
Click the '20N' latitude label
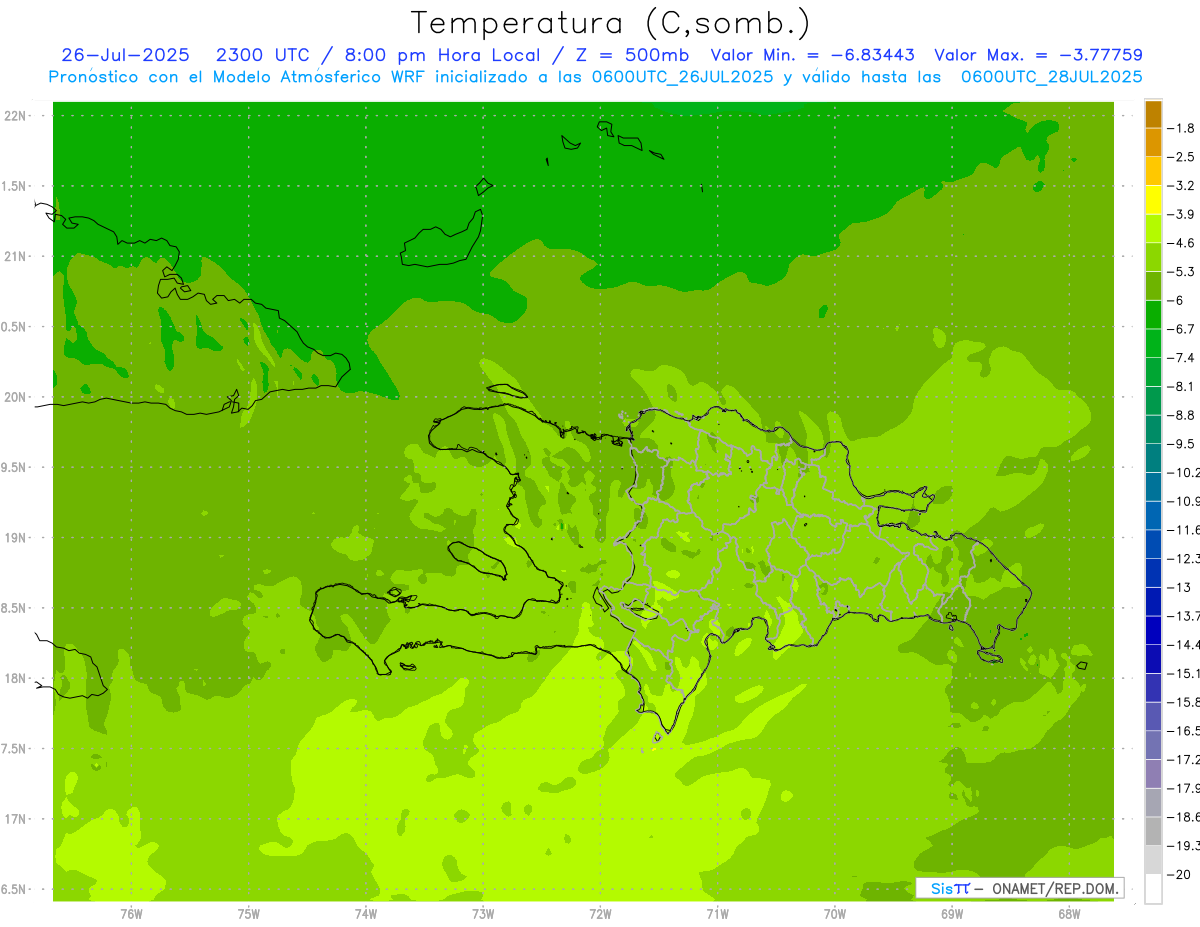(15, 397)
